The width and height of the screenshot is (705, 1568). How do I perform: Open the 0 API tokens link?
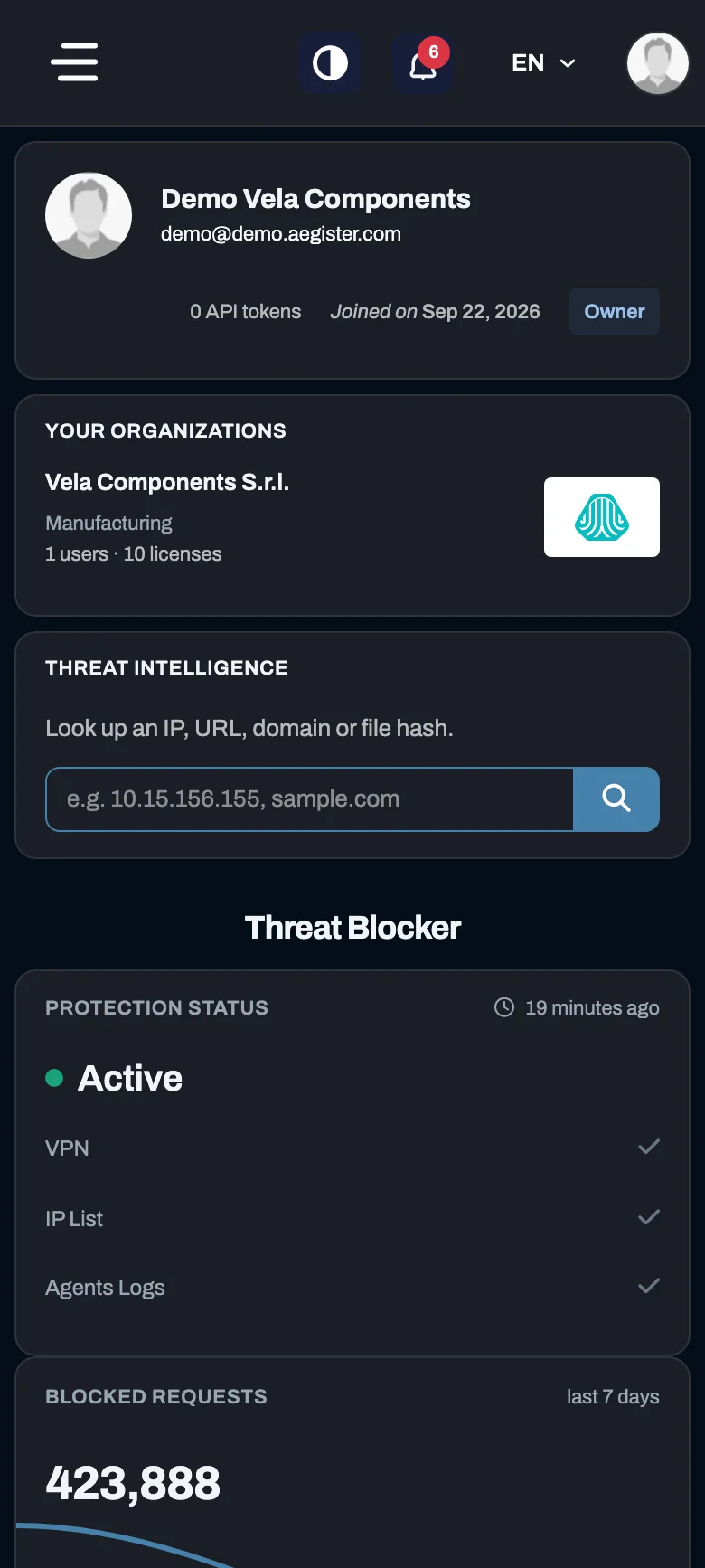pos(245,312)
